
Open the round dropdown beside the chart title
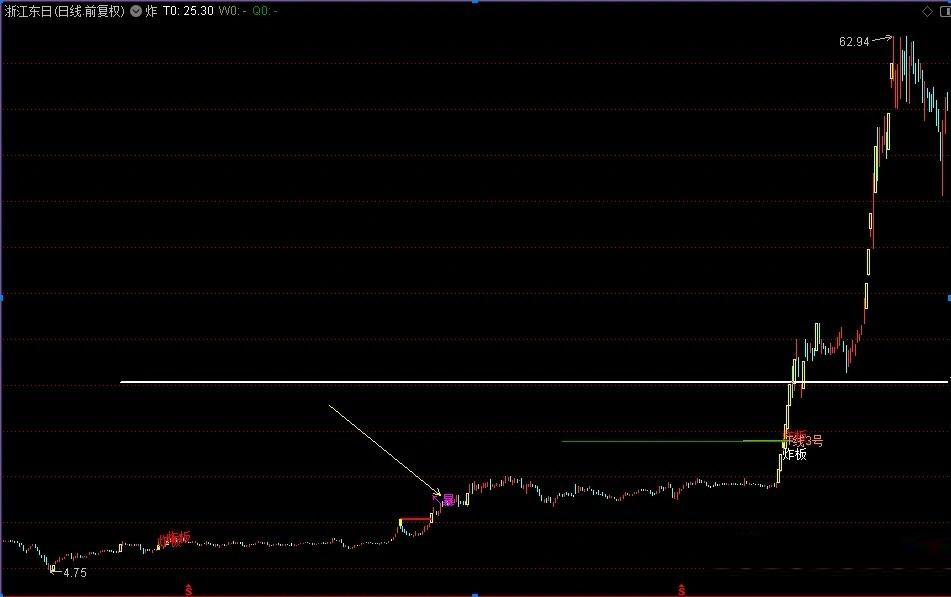136,11
